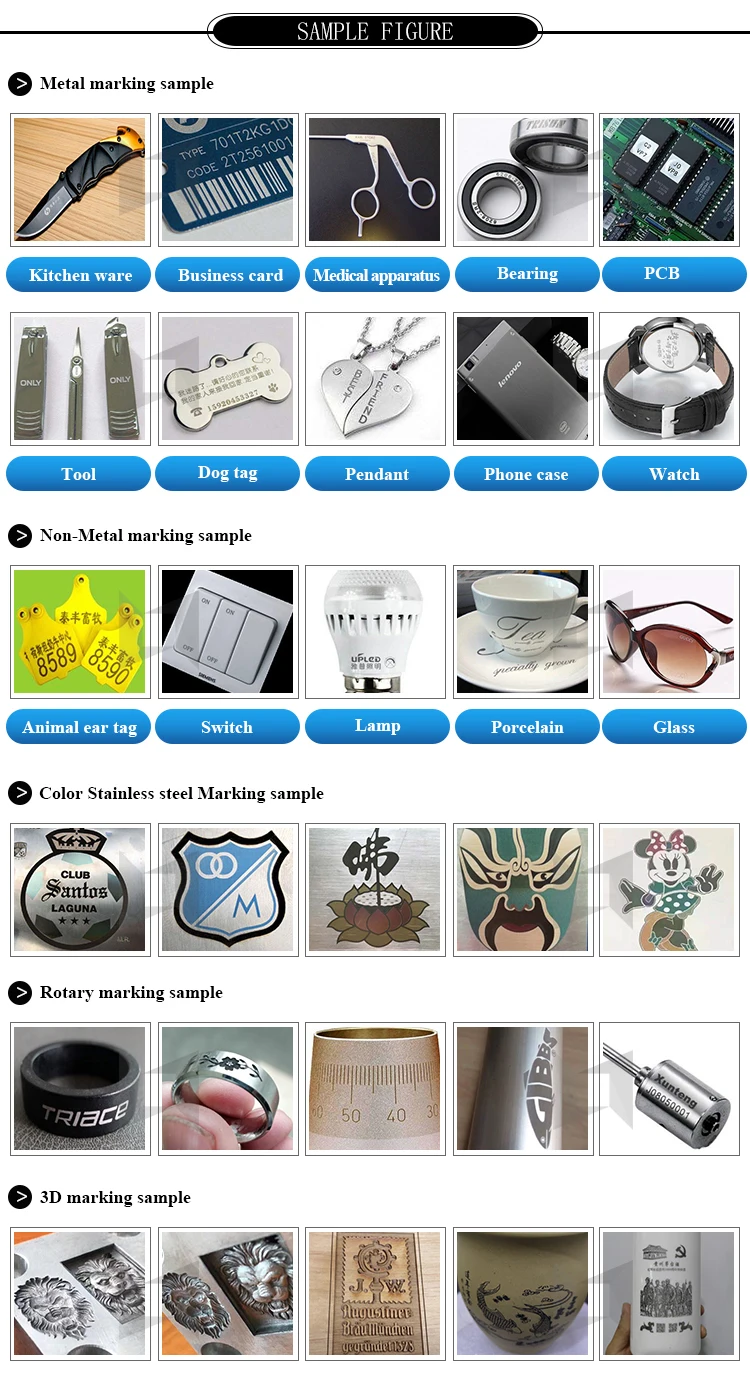This screenshot has height=1391, width=750.
Task: Click the arrow icon beside Metal marking sample
Action: [20, 83]
